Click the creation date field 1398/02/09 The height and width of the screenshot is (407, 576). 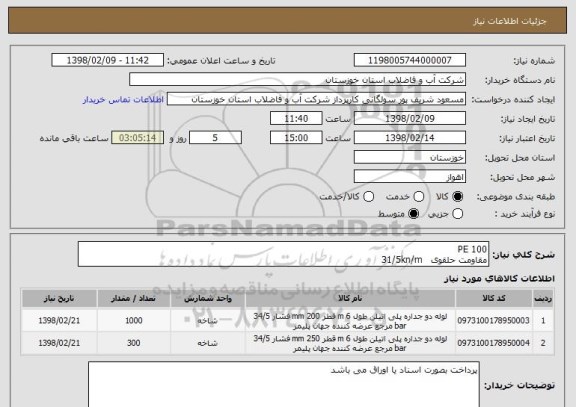point(410,118)
